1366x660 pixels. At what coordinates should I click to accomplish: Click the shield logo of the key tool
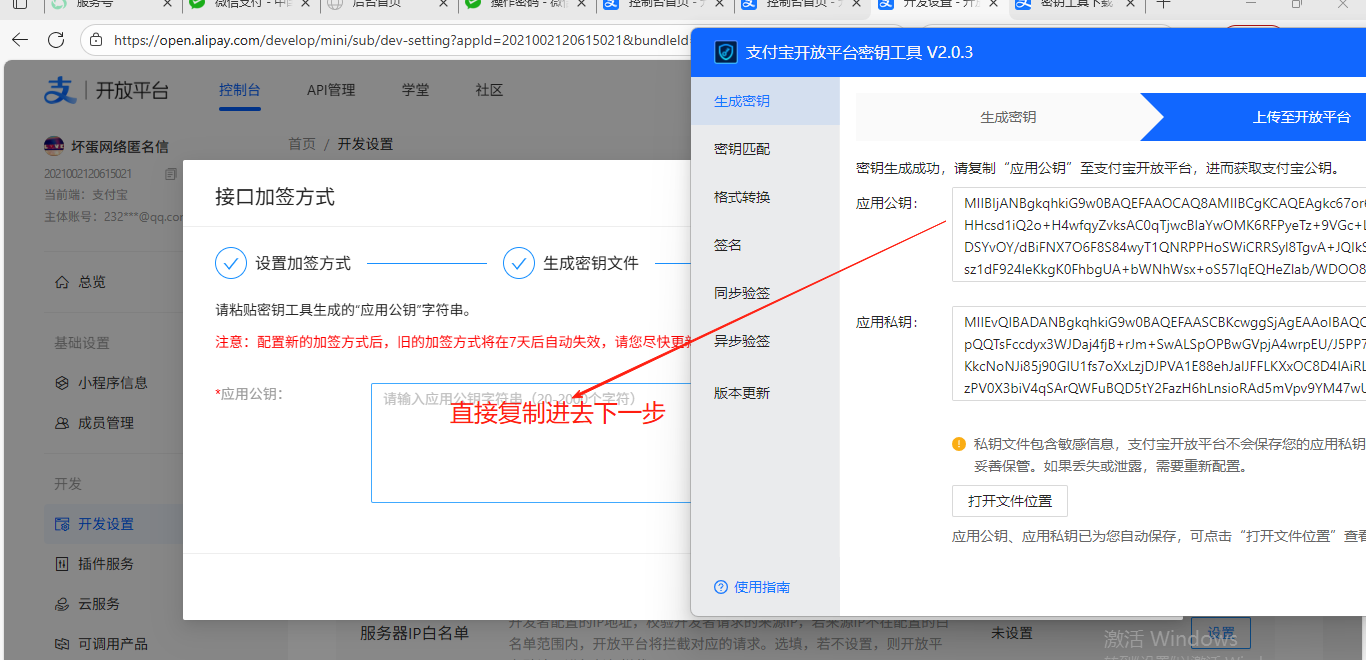click(x=726, y=52)
